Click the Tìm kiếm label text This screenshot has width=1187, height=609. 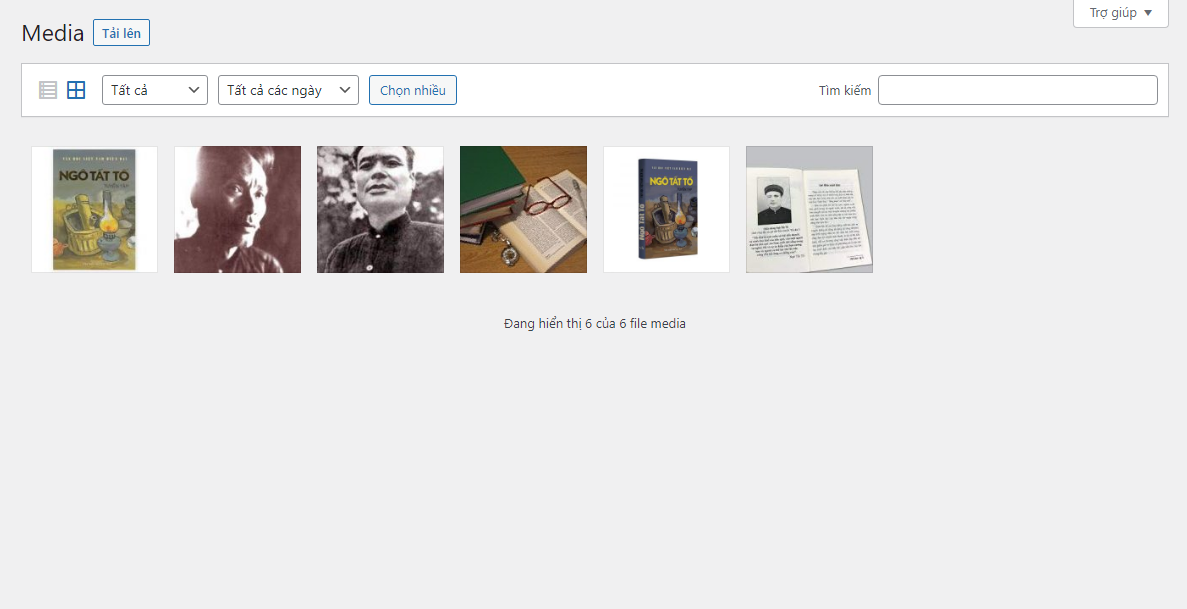pos(844,91)
